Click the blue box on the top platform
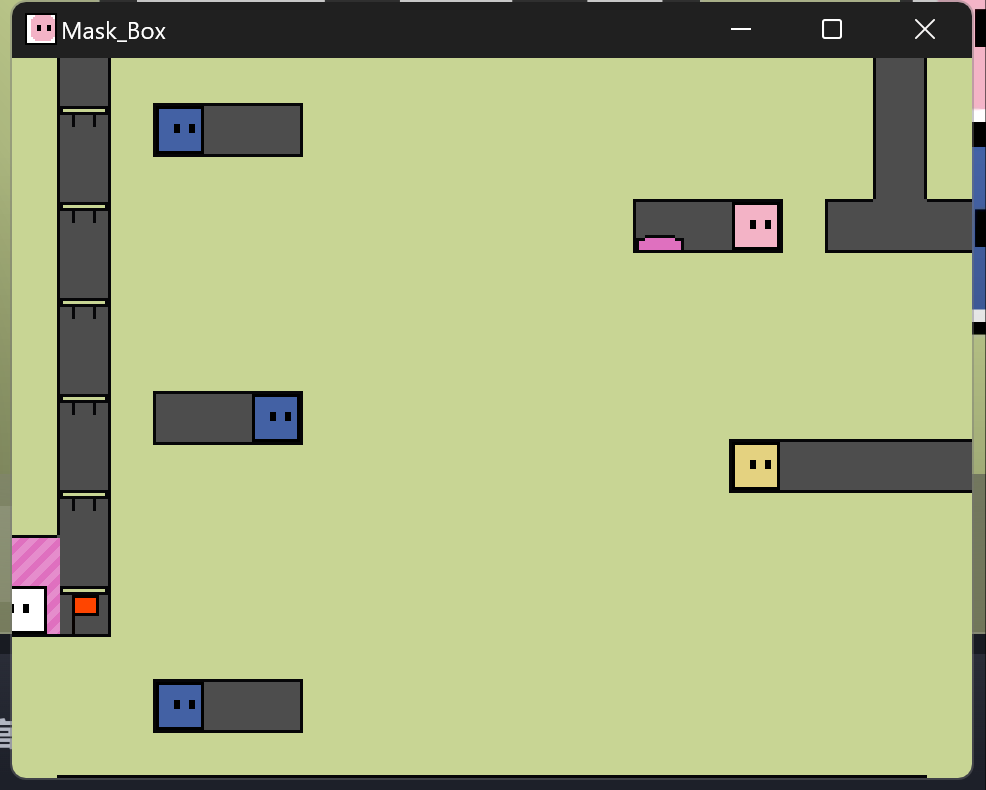This screenshot has width=986, height=790. click(x=180, y=130)
